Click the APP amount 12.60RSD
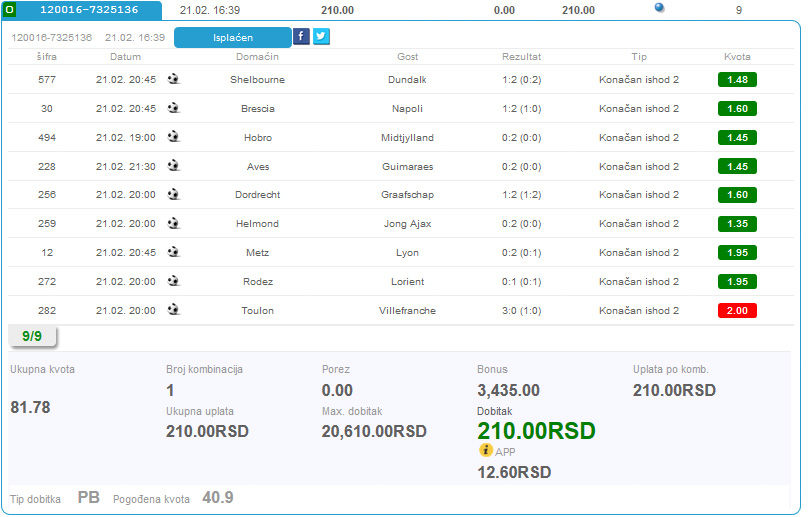The image size is (810, 517). pos(514,472)
